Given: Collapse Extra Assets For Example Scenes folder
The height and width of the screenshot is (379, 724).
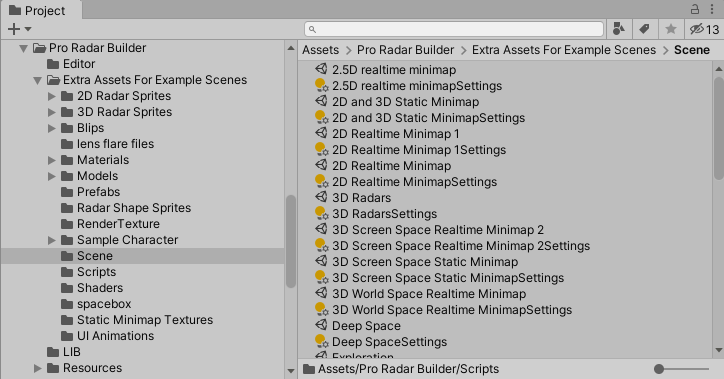Looking at the screenshot, I should pos(37,80).
